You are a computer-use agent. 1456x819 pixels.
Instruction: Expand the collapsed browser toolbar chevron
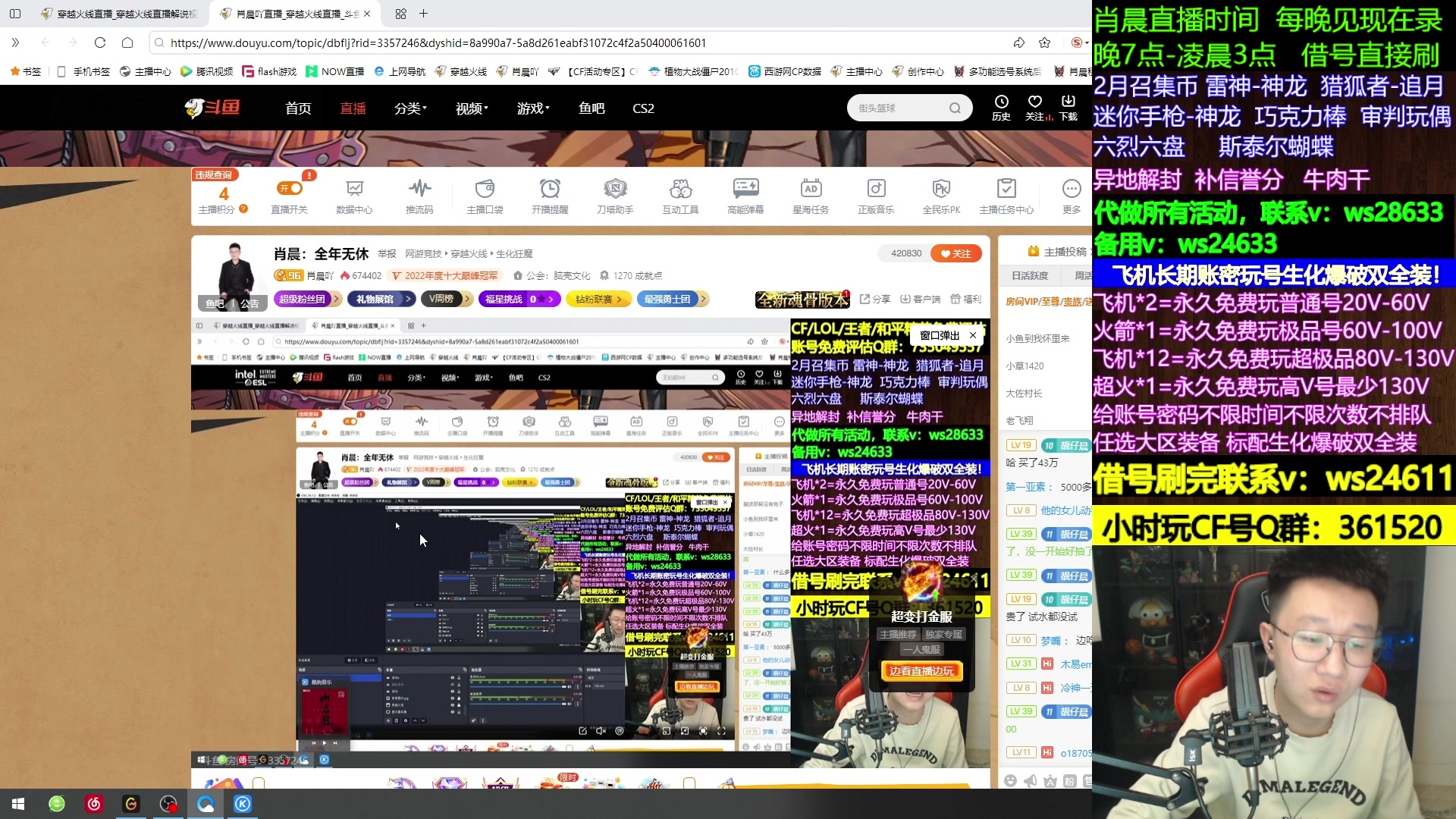[x=15, y=42]
